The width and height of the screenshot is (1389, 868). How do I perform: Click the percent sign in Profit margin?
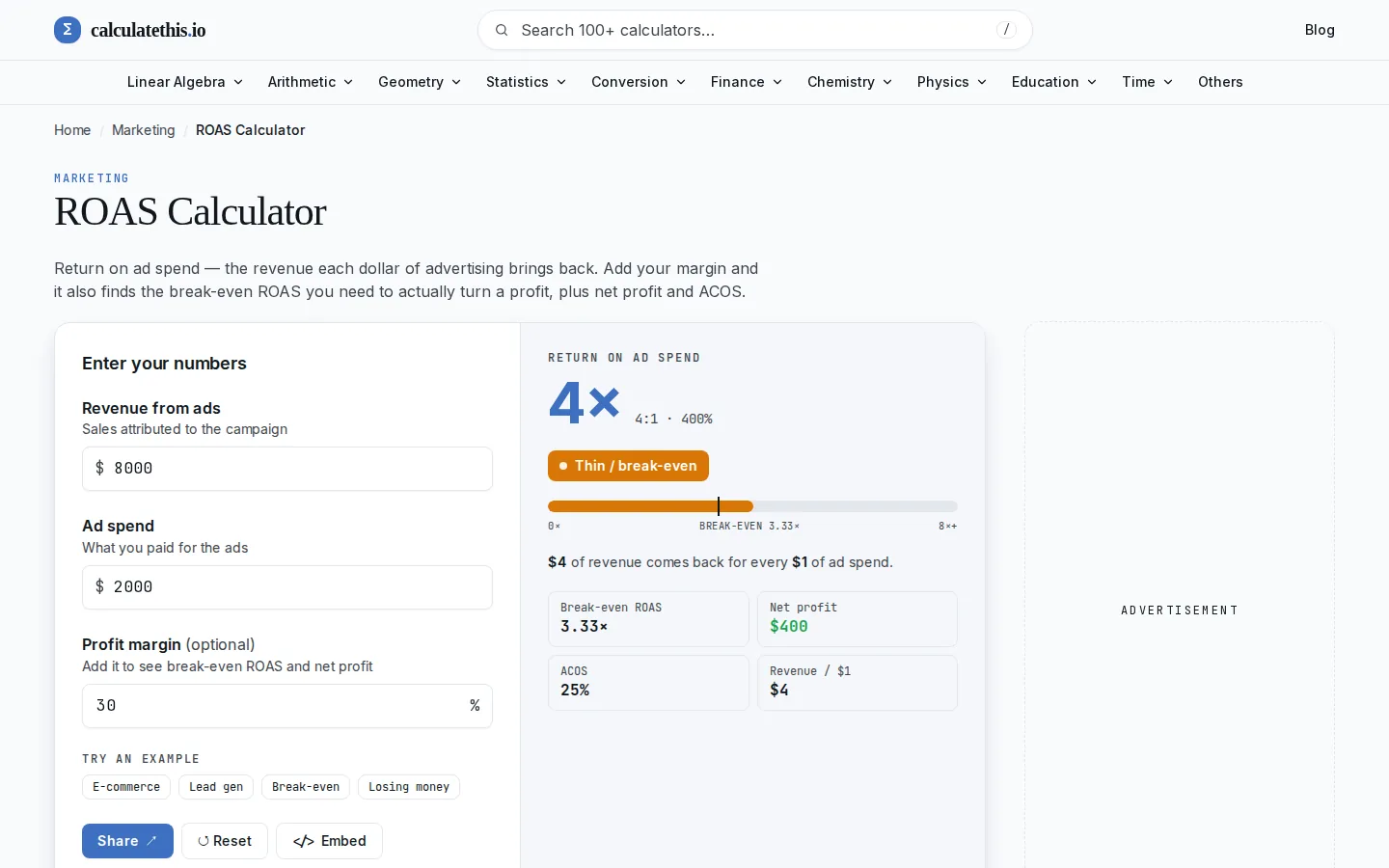click(475, 706)
